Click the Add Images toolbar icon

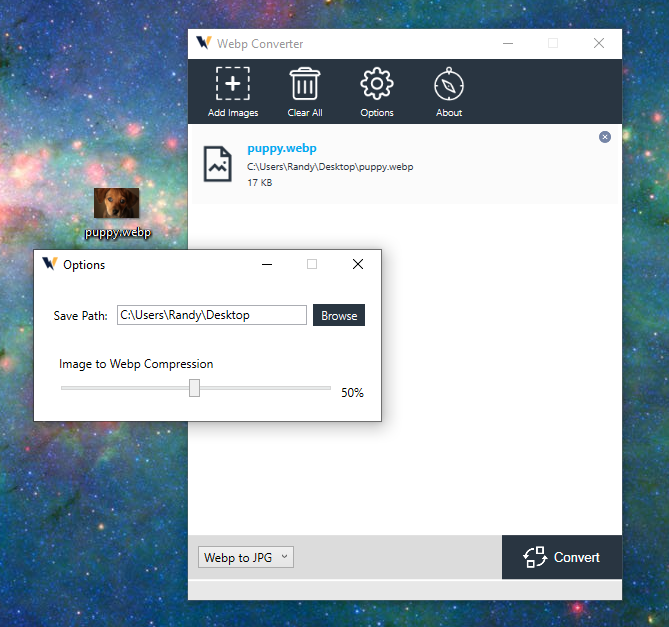click(x=233, y=84)
